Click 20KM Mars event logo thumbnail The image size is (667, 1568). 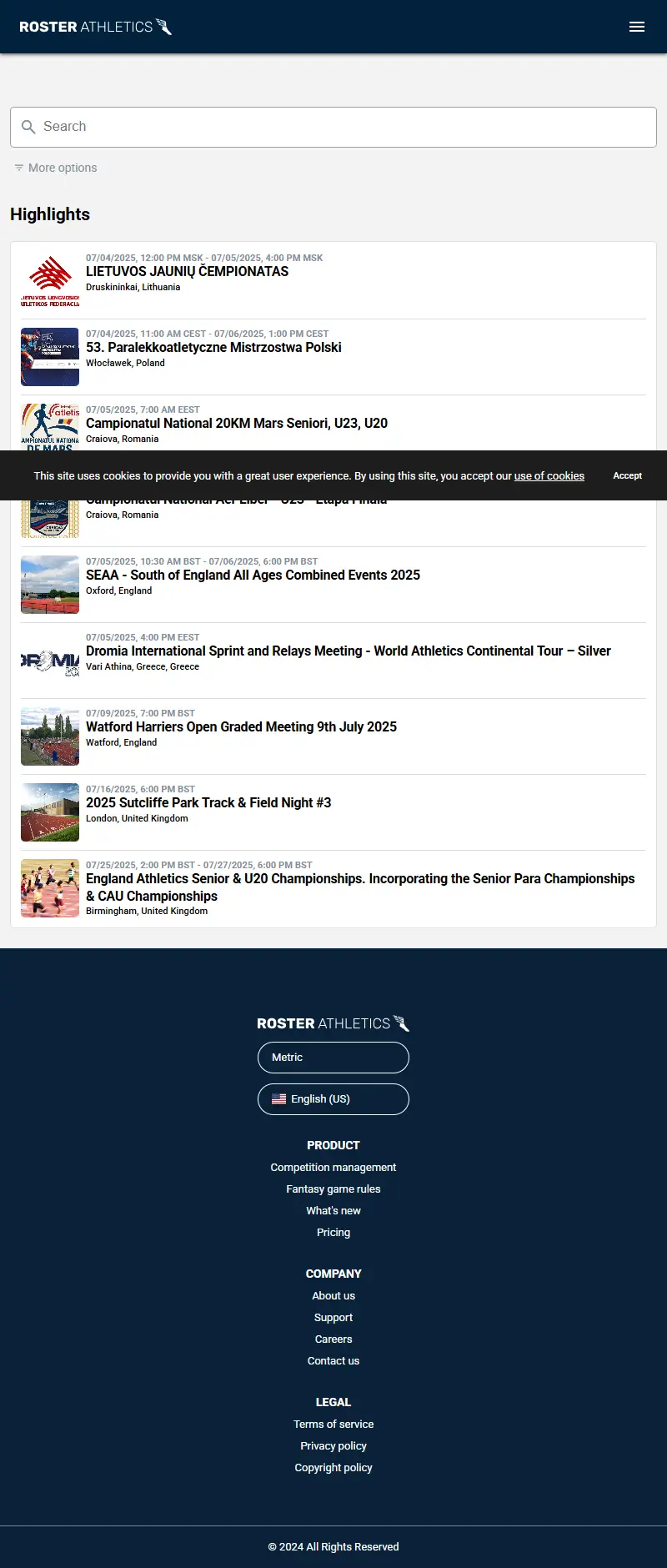tap(50, 427)
